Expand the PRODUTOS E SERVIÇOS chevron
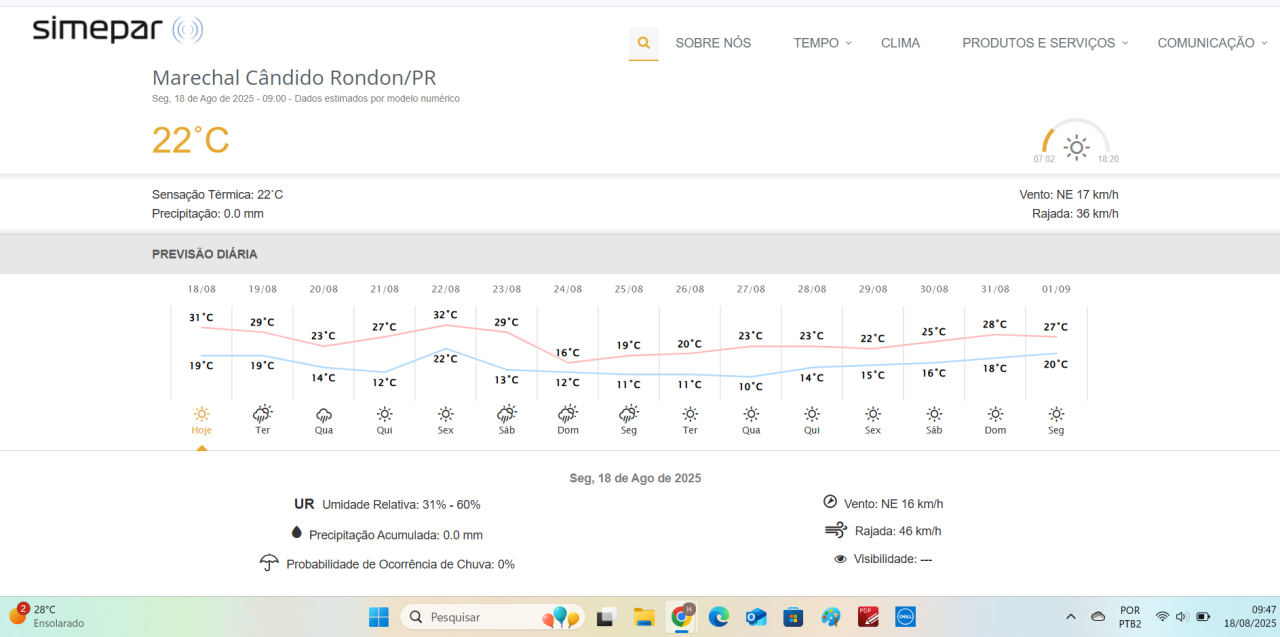 (x=1124, y=43)
